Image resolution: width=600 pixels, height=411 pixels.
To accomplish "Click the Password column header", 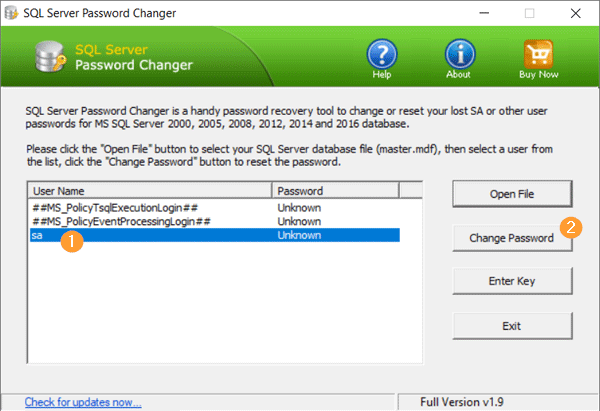I will [320, 190].
